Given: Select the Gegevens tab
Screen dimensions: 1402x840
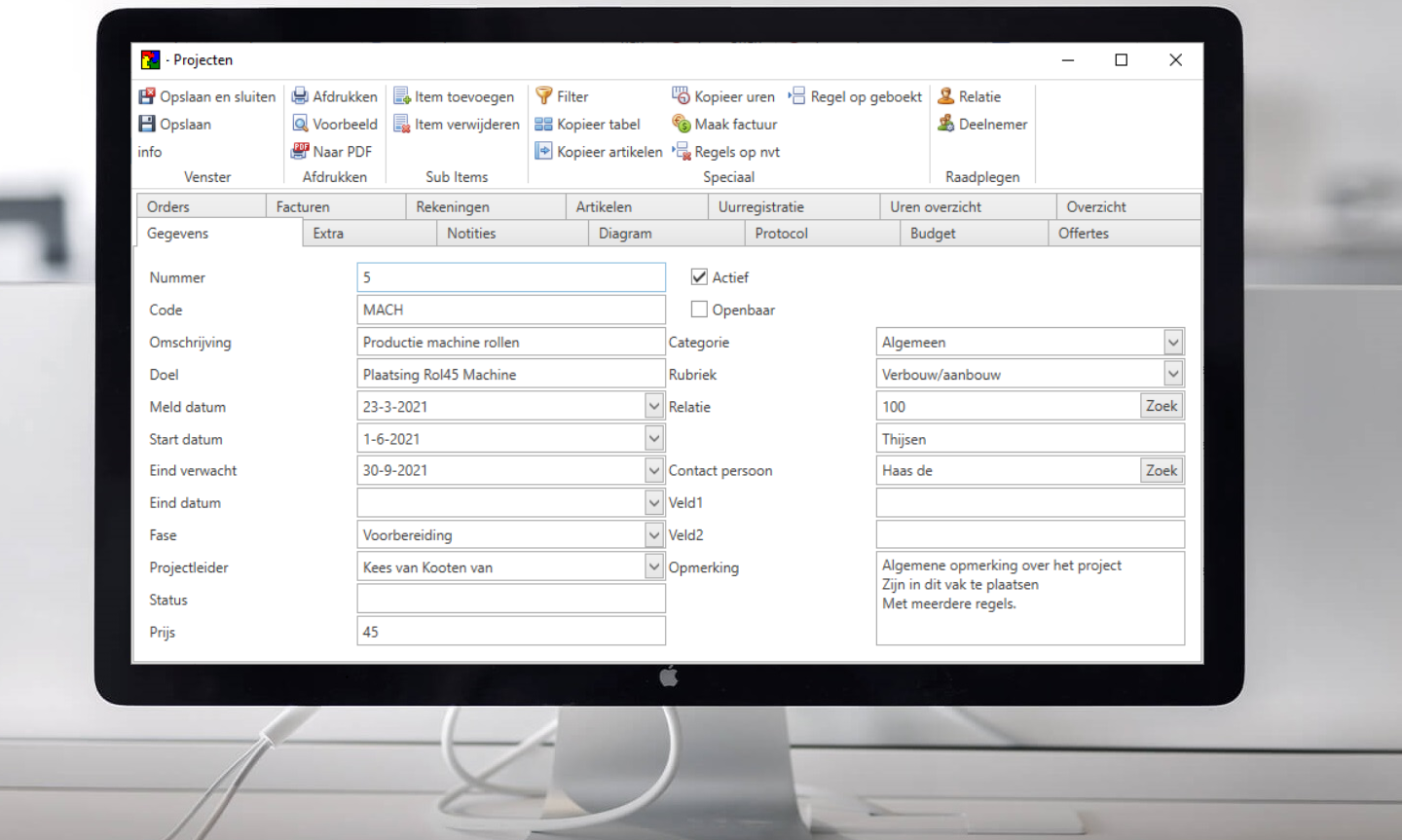Looking at the screenshot, I should click(x=219, y=234).
